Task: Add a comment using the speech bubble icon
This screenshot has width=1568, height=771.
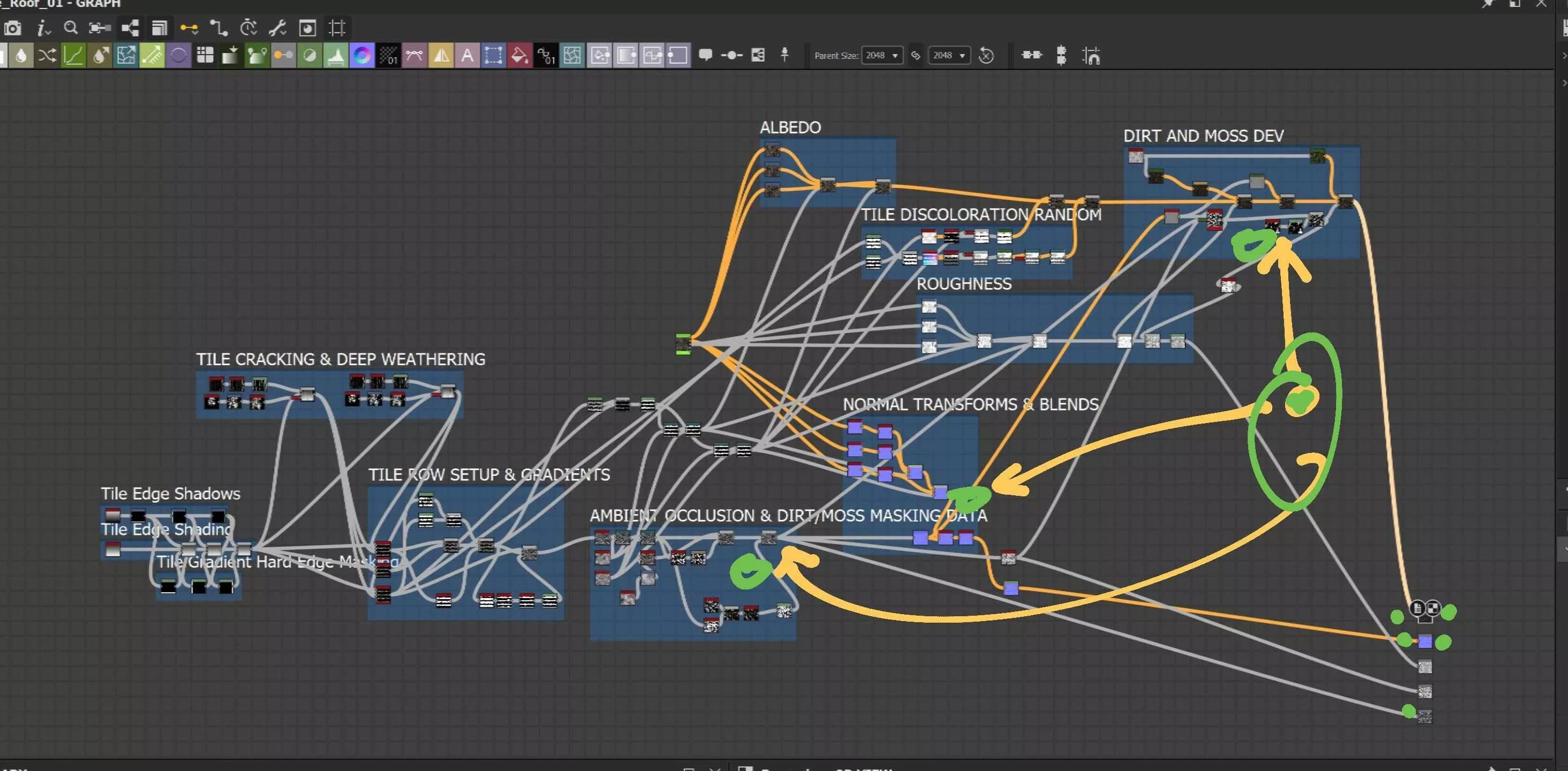Action: tap(706, 55)
